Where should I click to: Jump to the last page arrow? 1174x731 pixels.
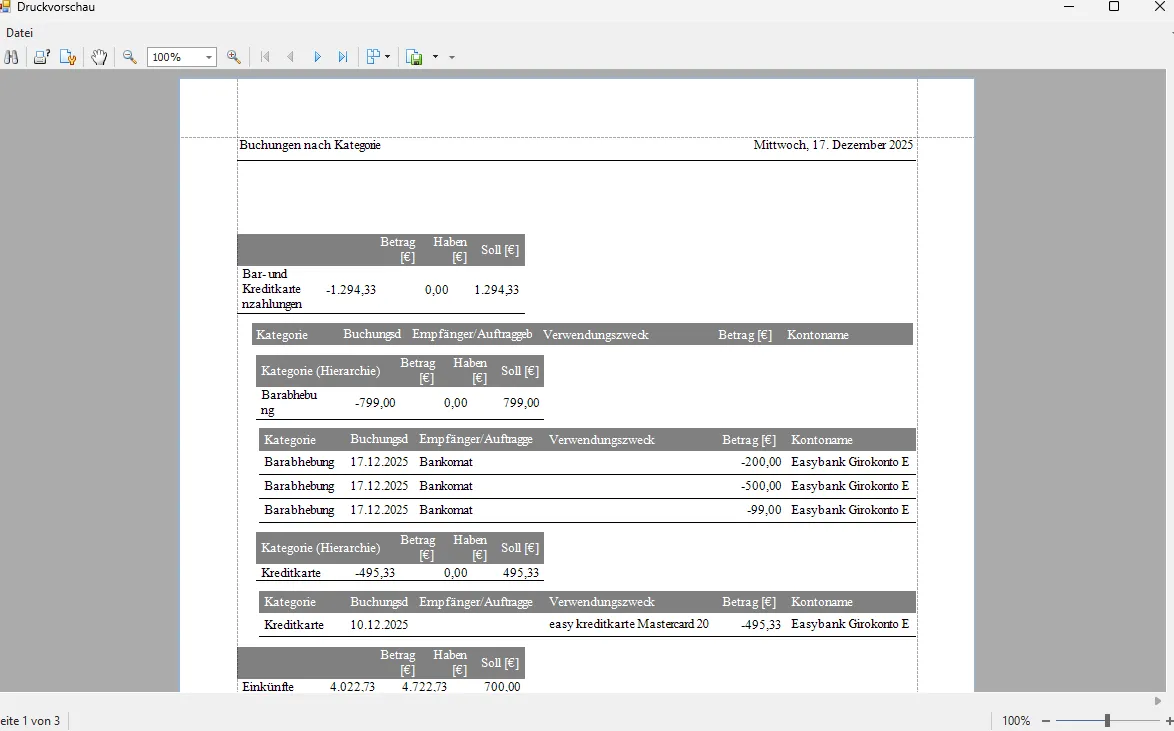point(343,57)
